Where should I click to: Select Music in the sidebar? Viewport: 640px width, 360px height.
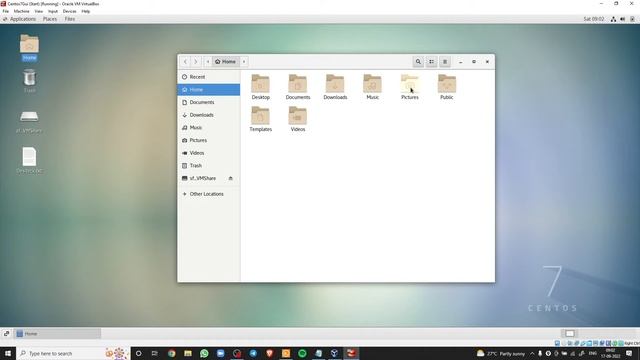click(209, 127)
